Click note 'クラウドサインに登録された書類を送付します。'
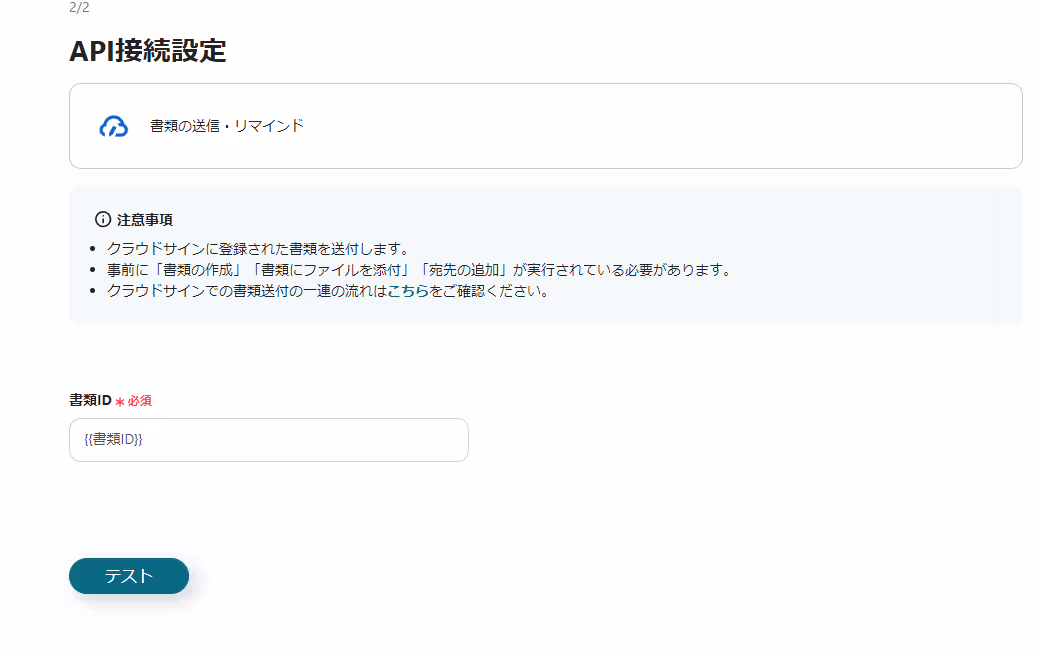This screenshot has width=1038, height=655. tap(260, 249)
